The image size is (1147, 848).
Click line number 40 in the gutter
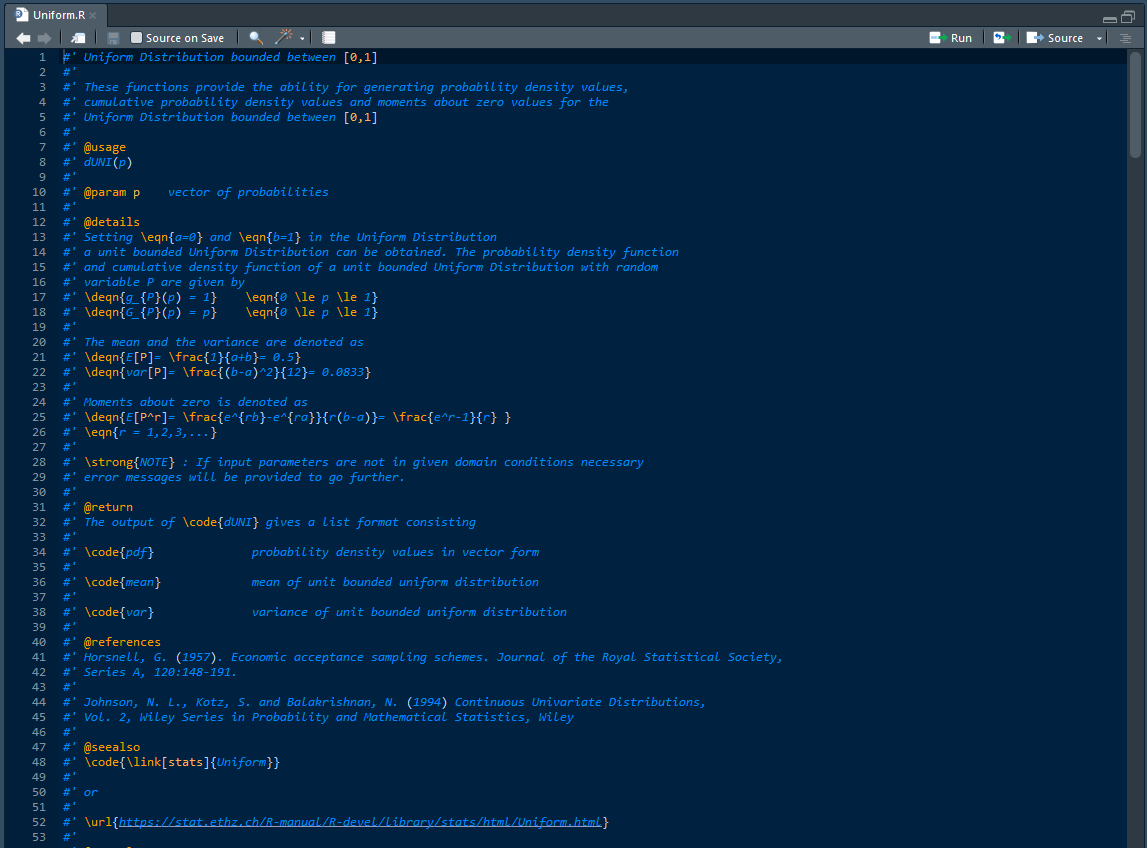pos(39,642)
